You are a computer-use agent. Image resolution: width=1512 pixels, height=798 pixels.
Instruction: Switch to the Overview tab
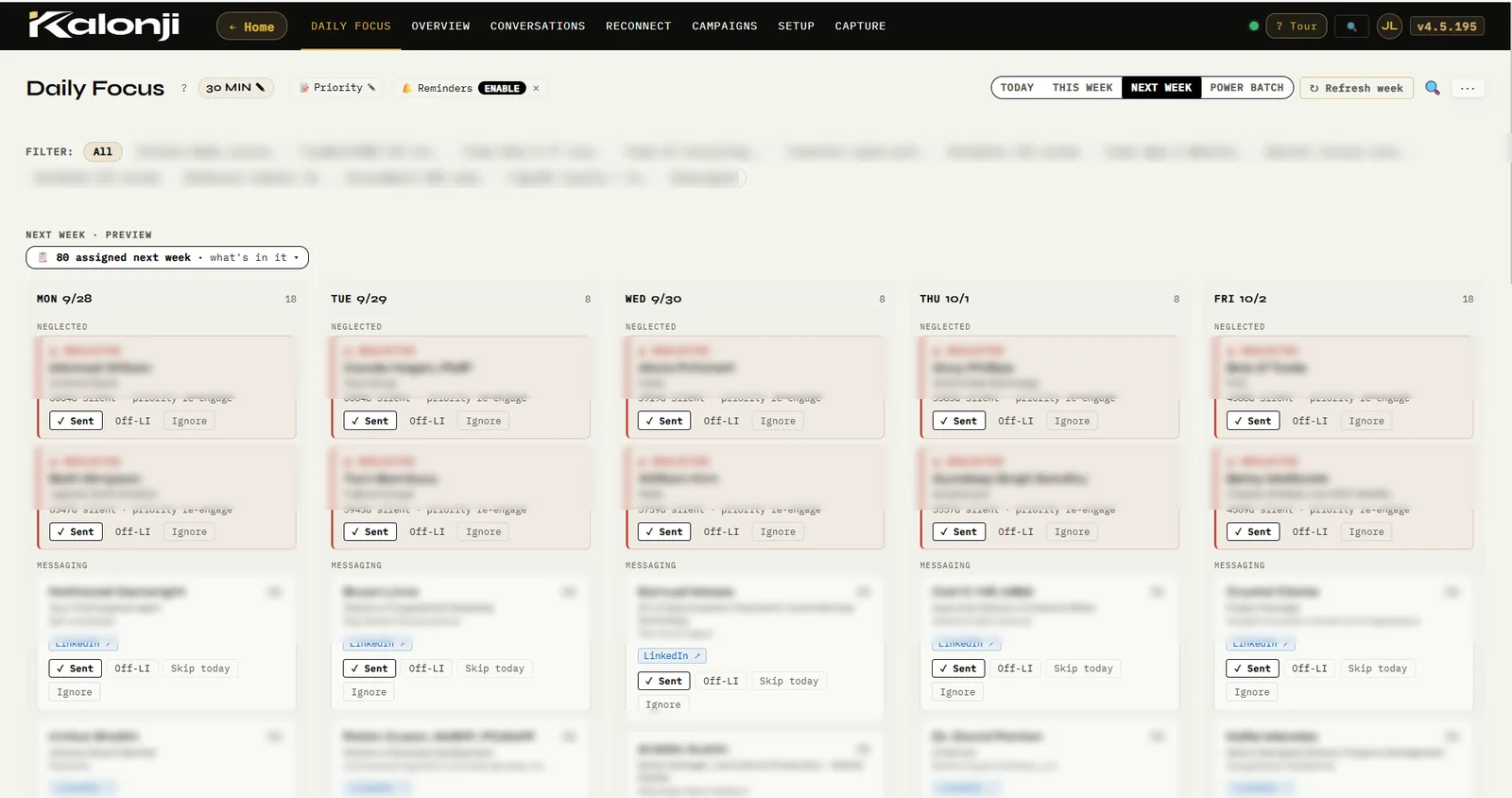tap(440, 26)
